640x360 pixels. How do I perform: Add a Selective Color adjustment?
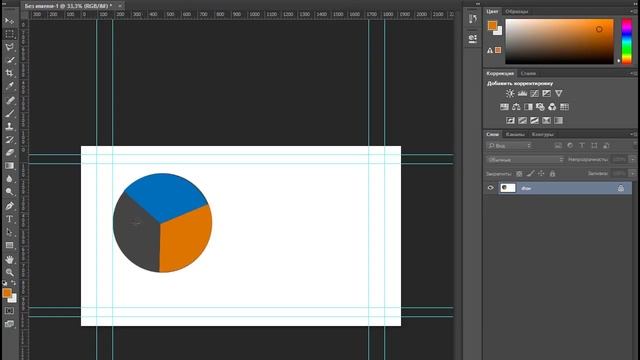[x=546, y=120]
